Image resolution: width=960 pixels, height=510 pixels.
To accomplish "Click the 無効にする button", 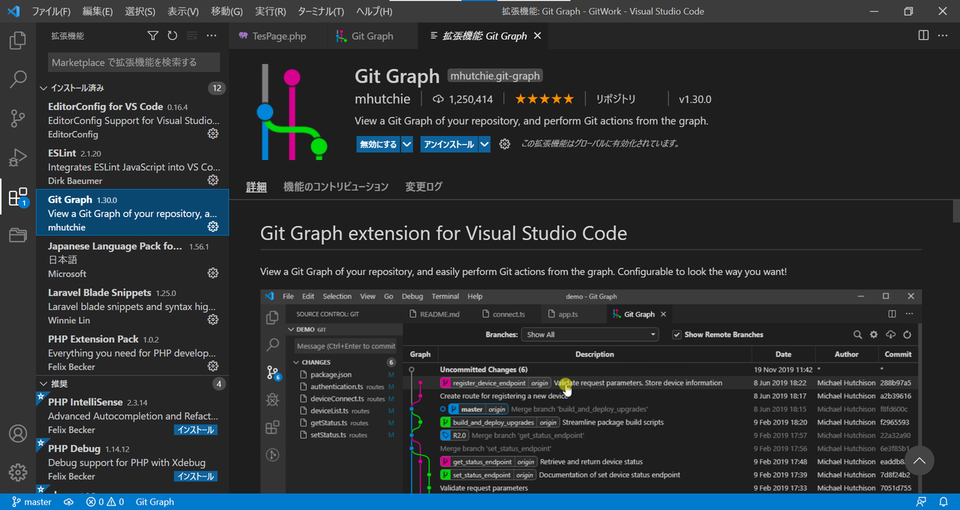I will pos(378,144).
